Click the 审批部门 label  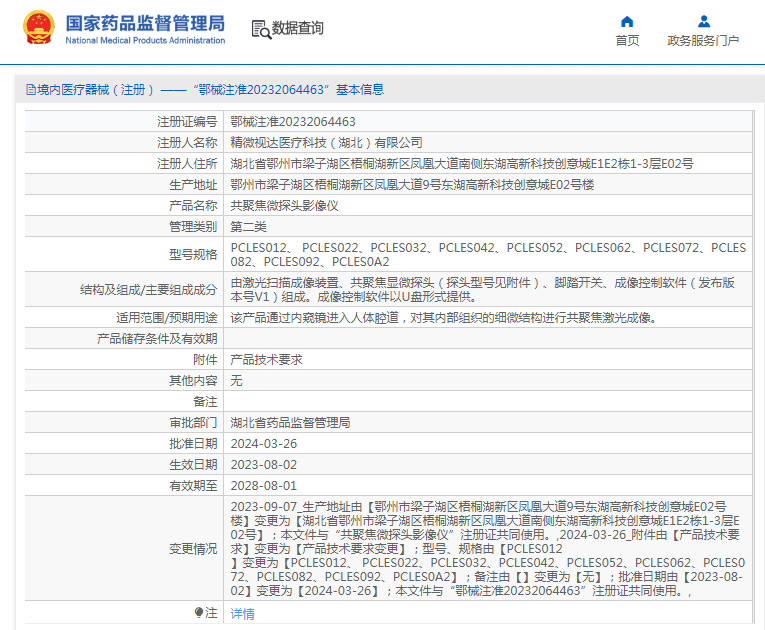tap(193, 422)
